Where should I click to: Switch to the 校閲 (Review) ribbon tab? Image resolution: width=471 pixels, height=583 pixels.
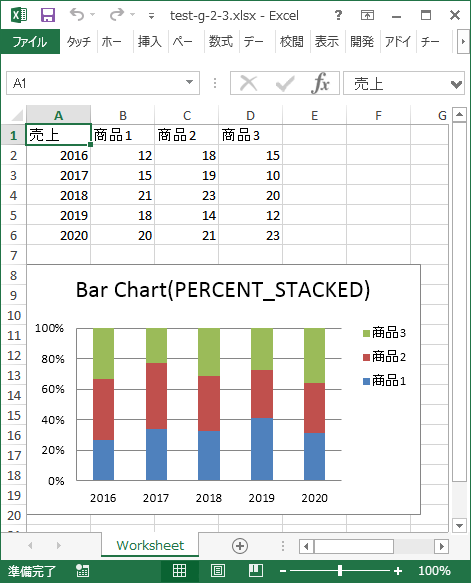coord(291,42)
